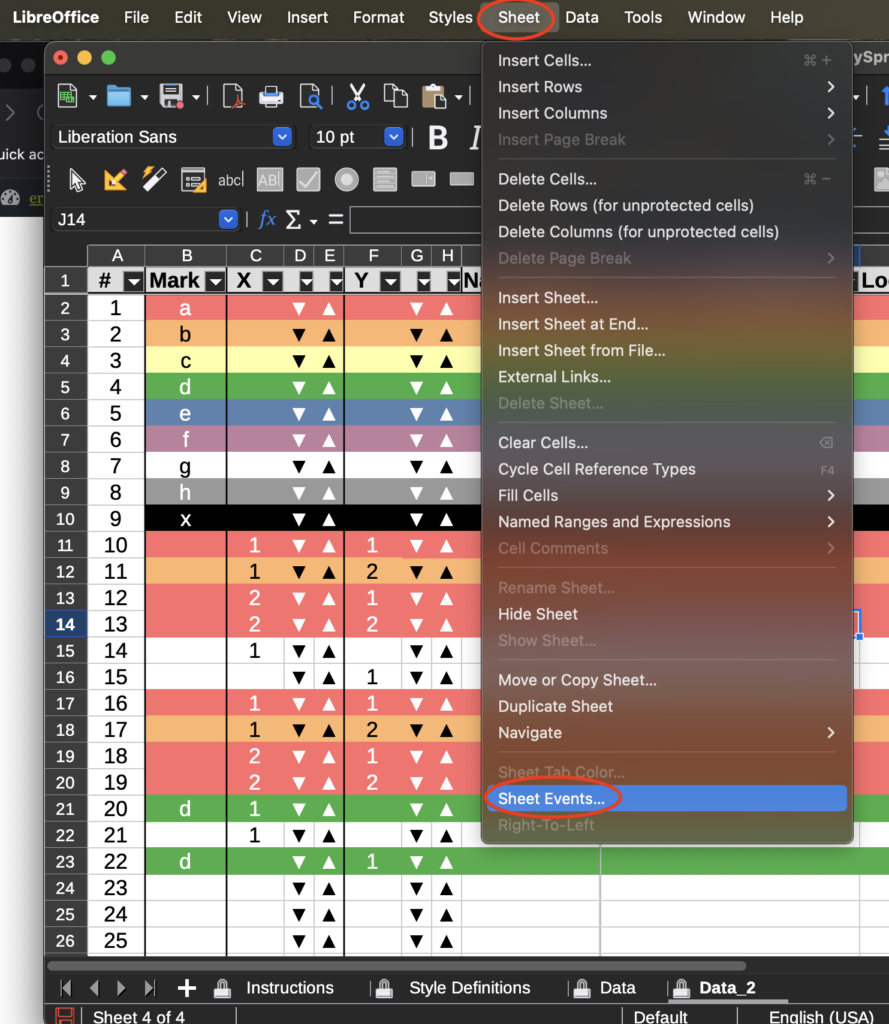Select the Sum function icon
The image size is (889, 1024).
pos(292,219)
